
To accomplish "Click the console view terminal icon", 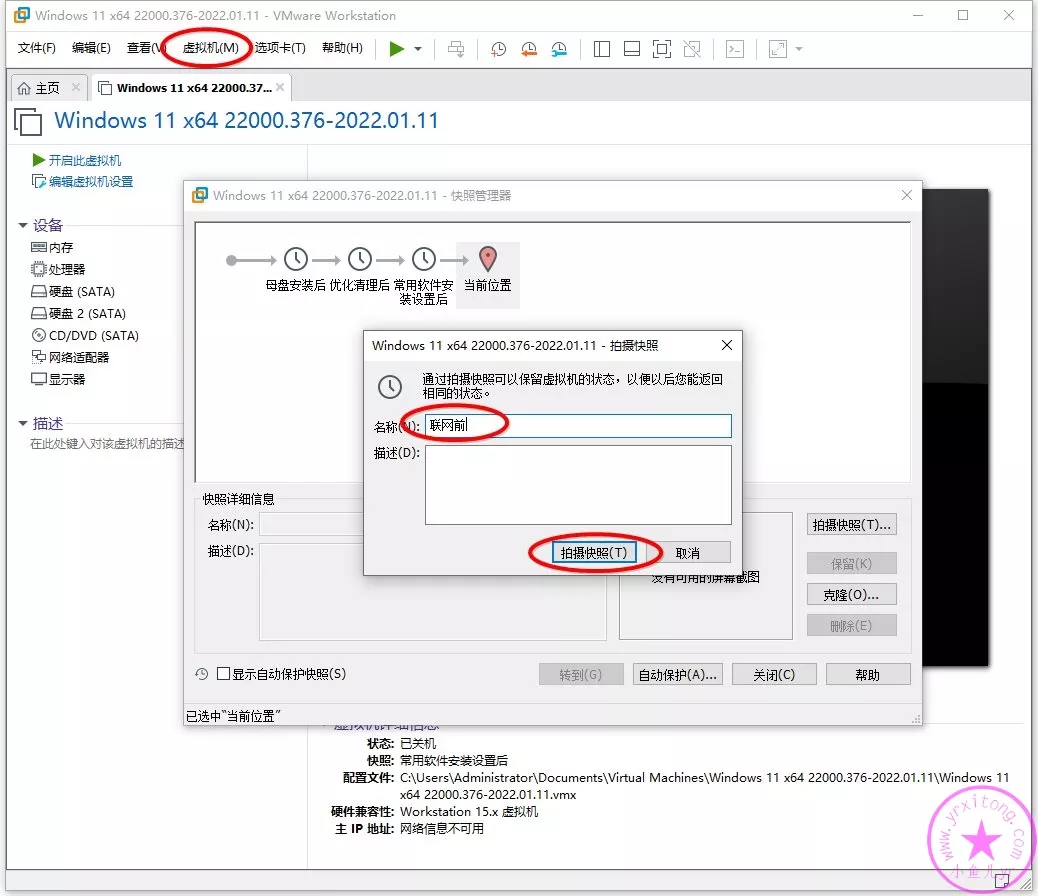I will [x=735, y=48].
